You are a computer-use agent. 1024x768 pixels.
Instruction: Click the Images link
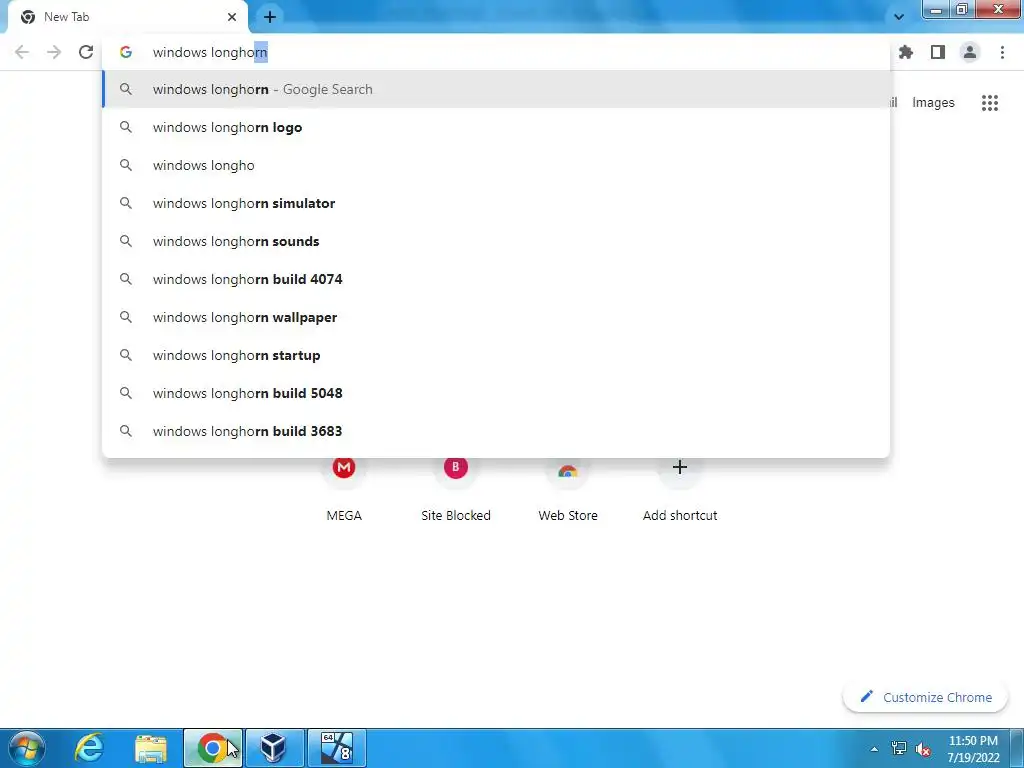[x=933, y=103]
